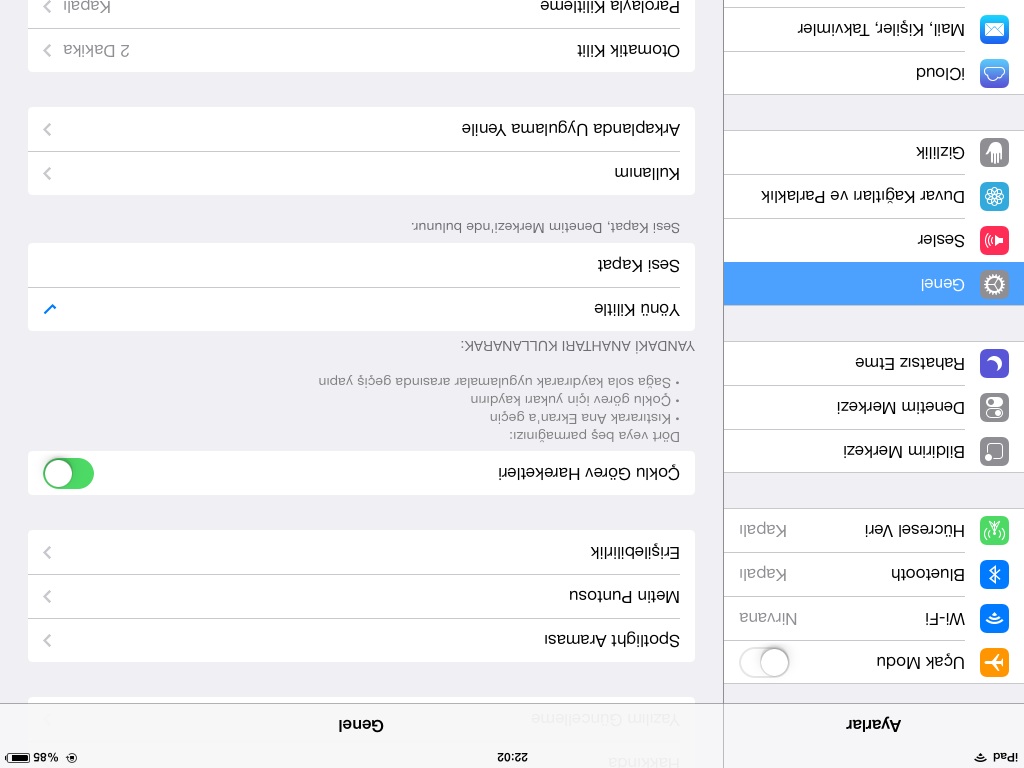Open Arkaplanda Uygulama Yenile label
Screen dimensions: 1024x768
(x=571, y=129)
